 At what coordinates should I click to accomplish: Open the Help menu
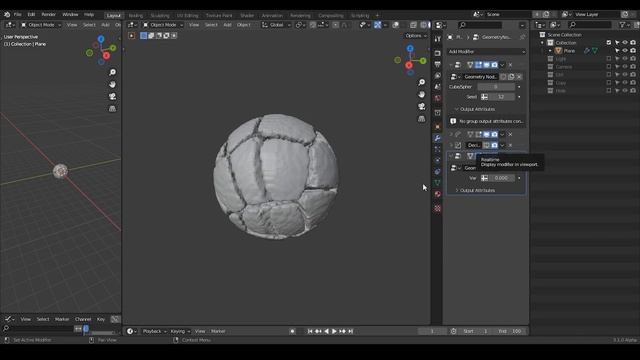click(x=89, y=14)
